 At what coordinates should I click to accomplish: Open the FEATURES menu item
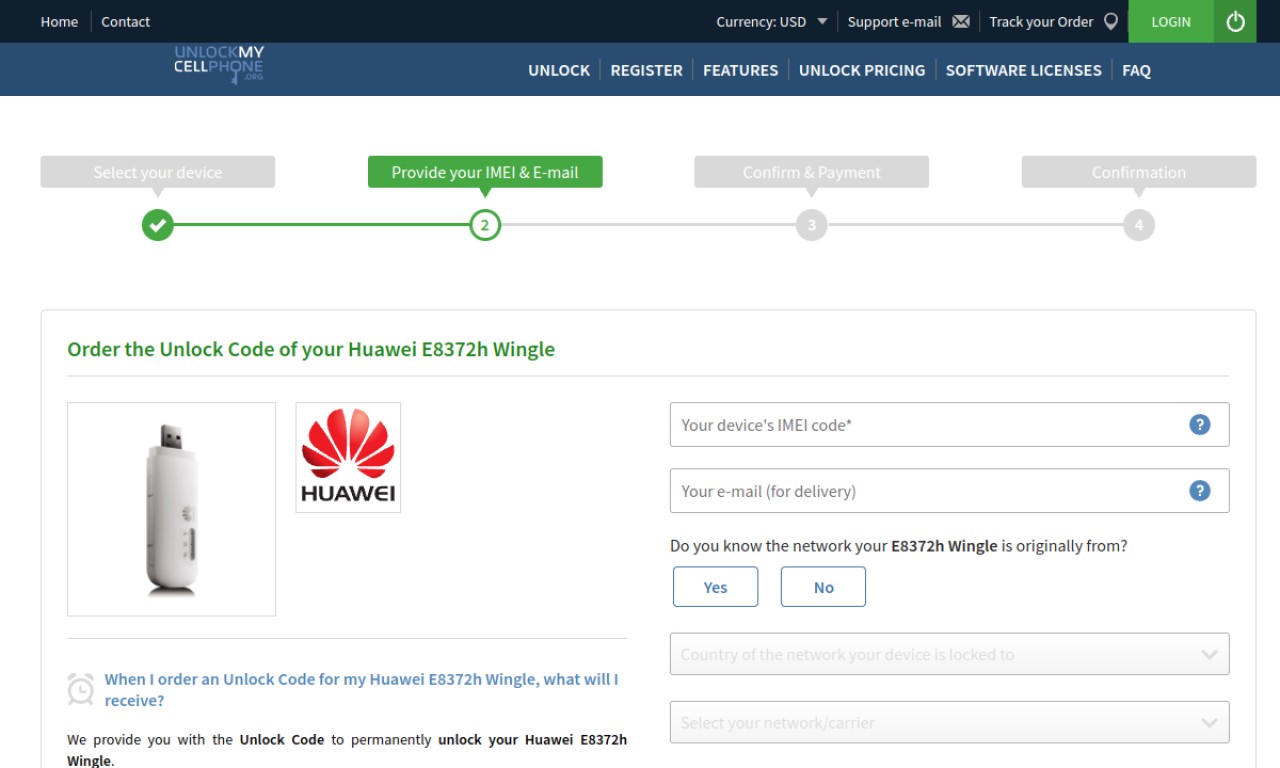740,70
